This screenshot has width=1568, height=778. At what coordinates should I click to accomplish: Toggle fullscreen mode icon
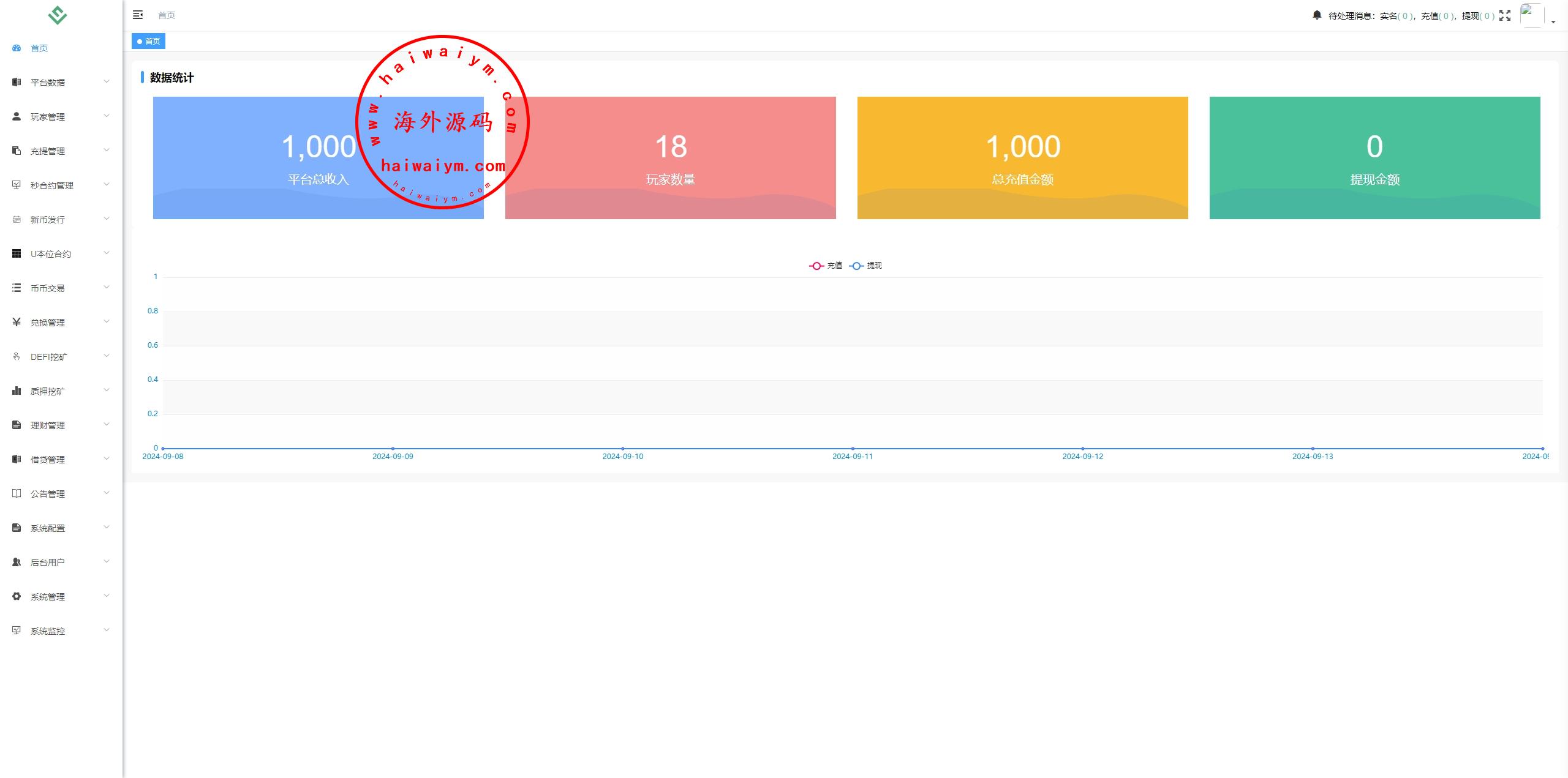pyautogui.click(x=1505, y=15)
